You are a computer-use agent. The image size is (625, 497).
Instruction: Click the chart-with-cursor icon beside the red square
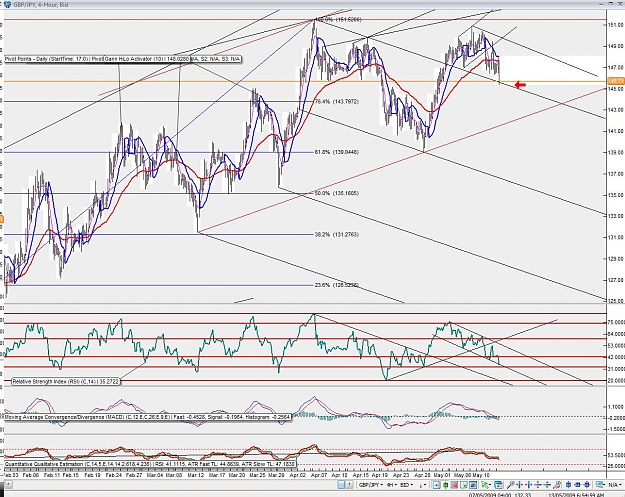[x=464, y=485]
